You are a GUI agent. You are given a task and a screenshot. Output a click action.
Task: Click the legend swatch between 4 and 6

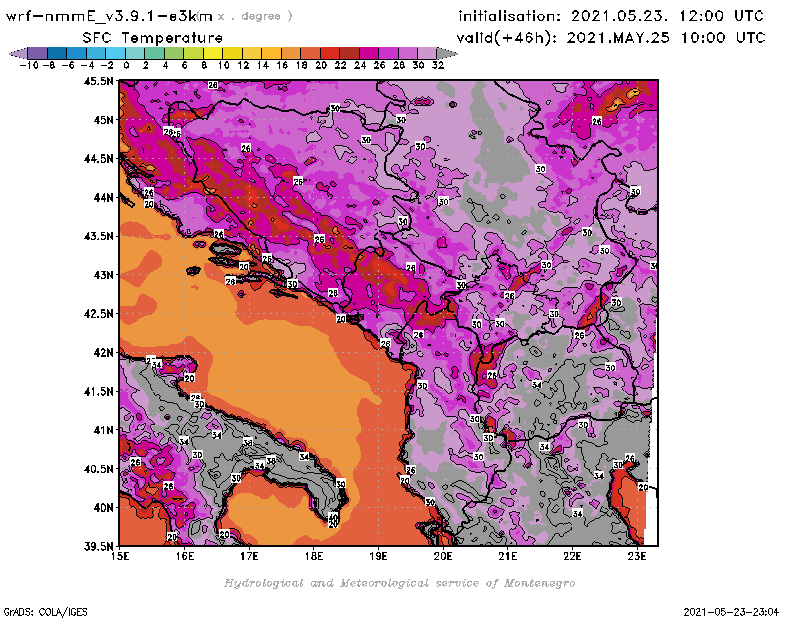pos(174,53)
